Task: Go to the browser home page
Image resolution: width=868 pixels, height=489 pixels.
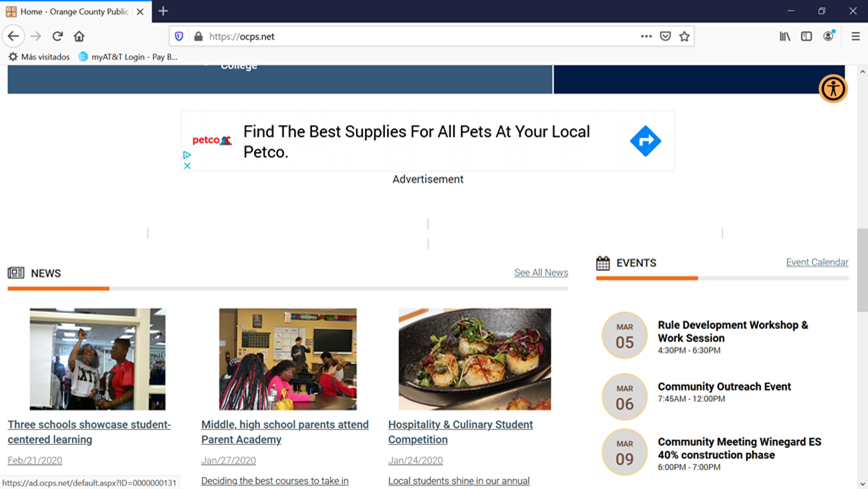Action: click(79, 37)
